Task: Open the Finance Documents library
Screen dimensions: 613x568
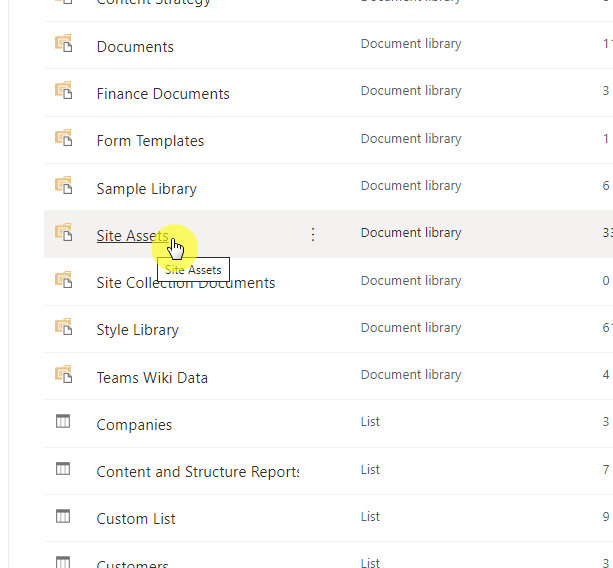Action: pos(163,94)
